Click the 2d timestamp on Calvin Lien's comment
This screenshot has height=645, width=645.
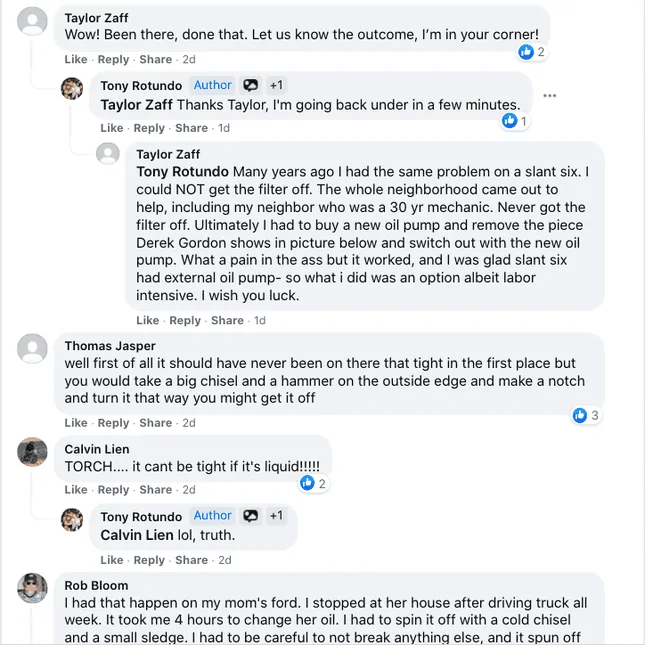tap(189, 490)
